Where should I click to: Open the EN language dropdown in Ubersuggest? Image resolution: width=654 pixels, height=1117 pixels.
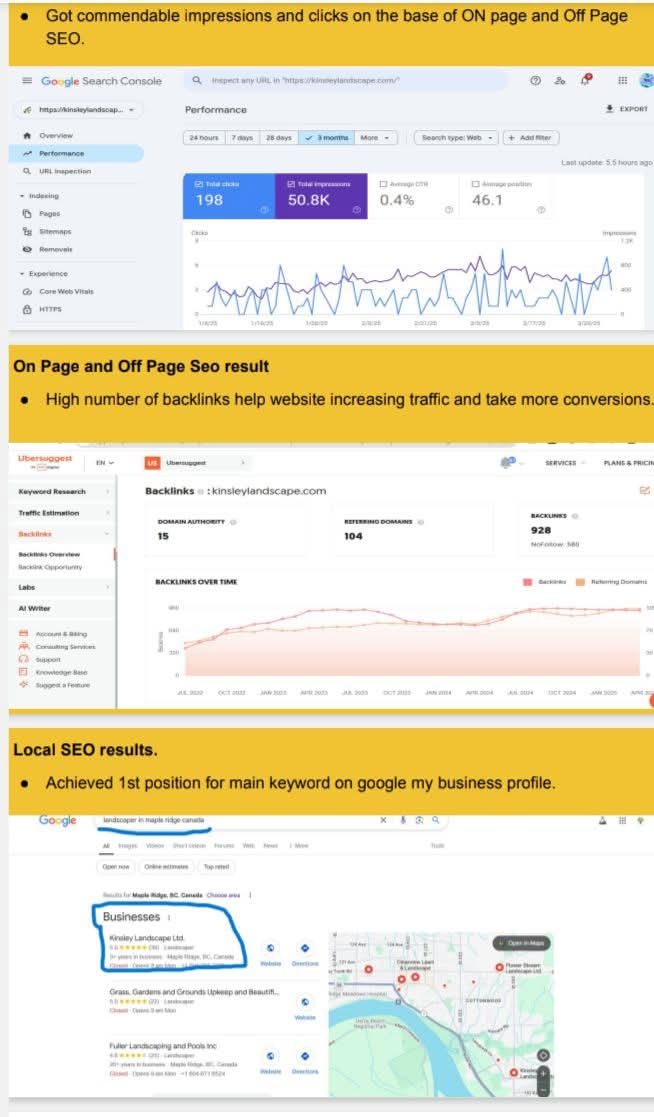(105, 463)
